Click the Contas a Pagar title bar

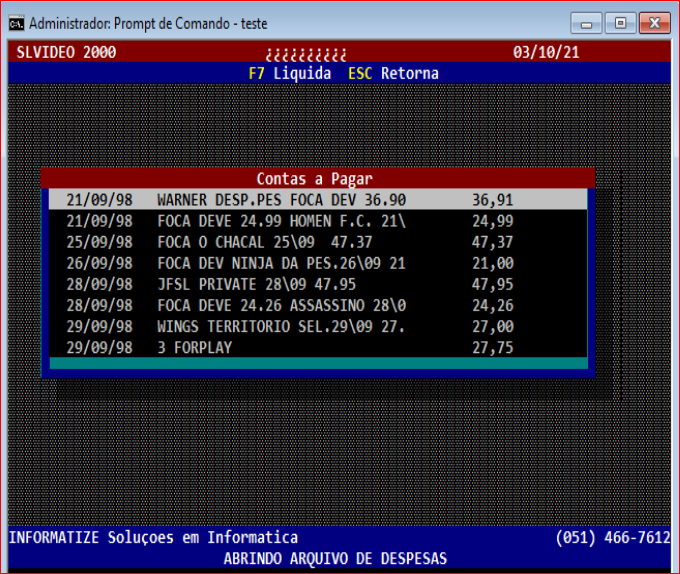315,179
